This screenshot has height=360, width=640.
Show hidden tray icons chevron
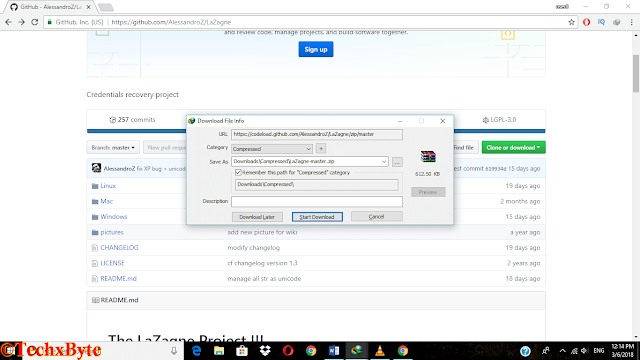click(x=562, y=351)
